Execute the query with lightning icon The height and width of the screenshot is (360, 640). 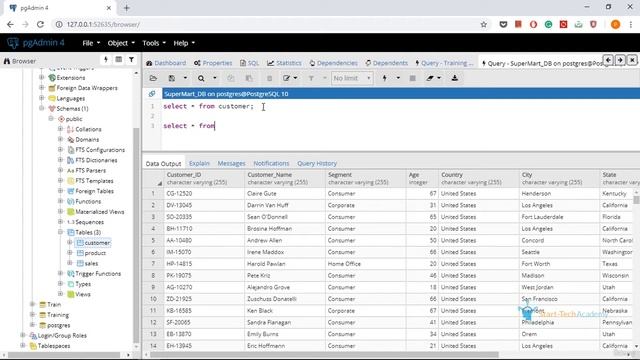pos(384,78)
